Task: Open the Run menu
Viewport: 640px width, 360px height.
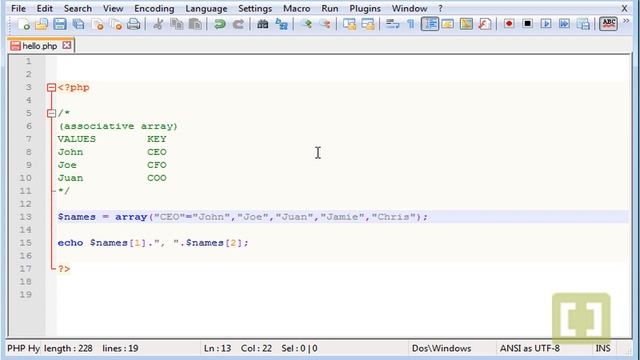Action: pyautogui.click(x=329, y=8)
